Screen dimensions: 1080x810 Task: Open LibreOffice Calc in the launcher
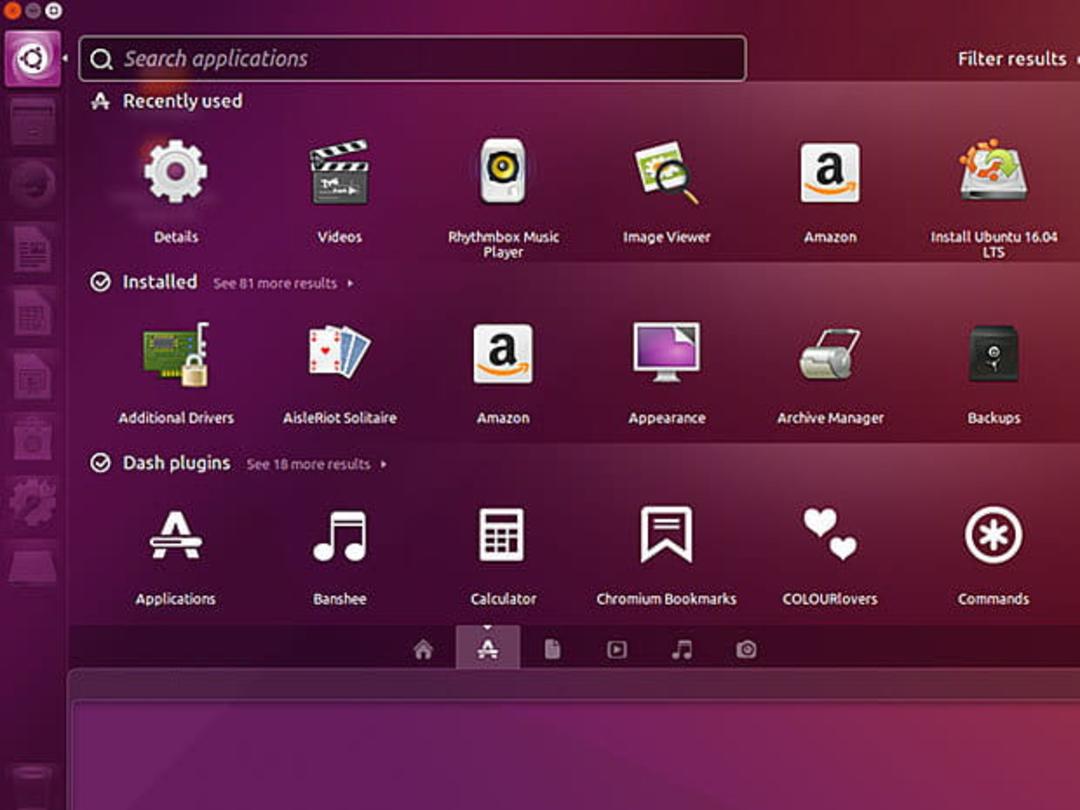click(x=32, y=311)
